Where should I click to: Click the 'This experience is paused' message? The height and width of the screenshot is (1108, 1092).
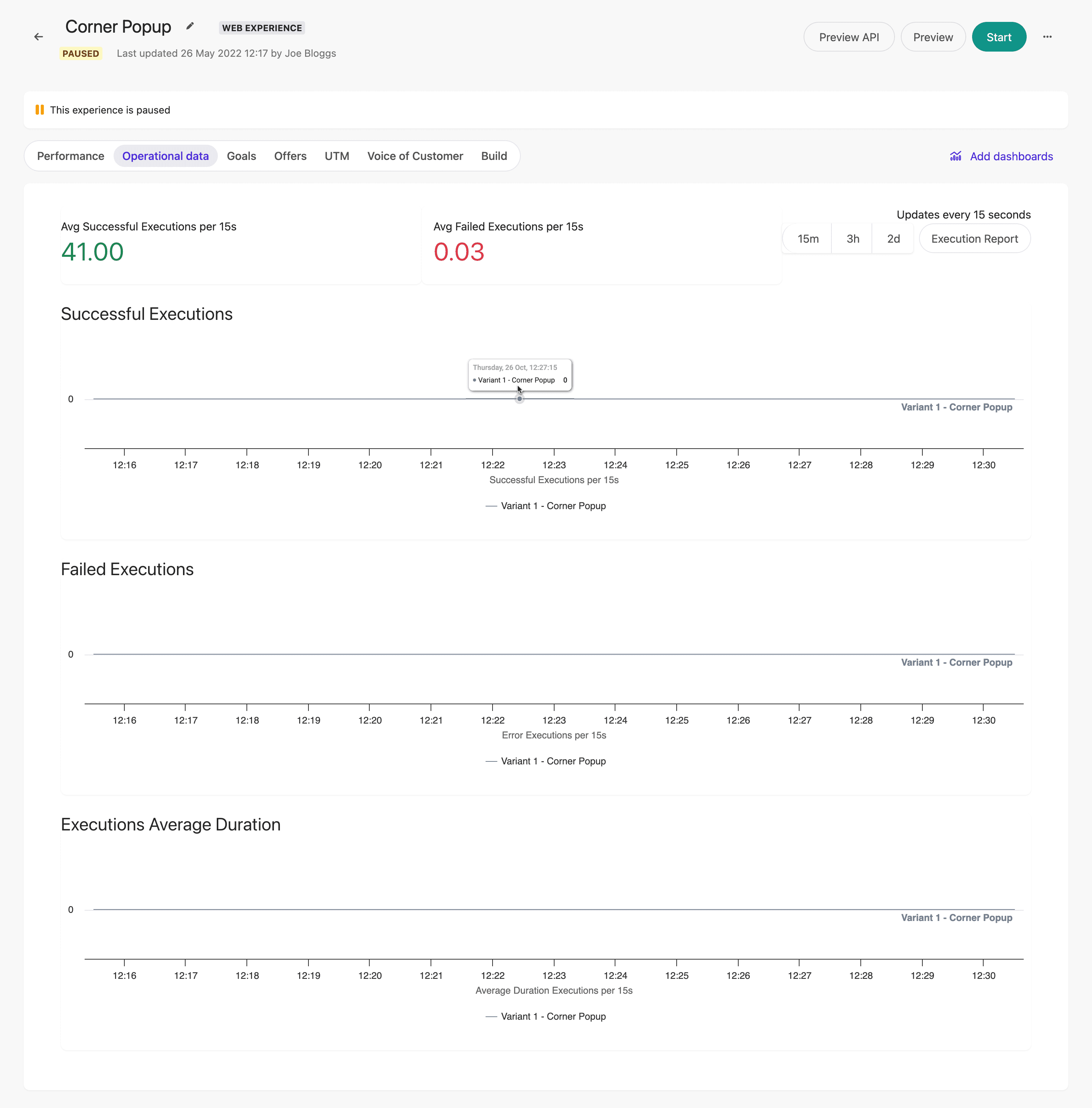coord(110,109)
